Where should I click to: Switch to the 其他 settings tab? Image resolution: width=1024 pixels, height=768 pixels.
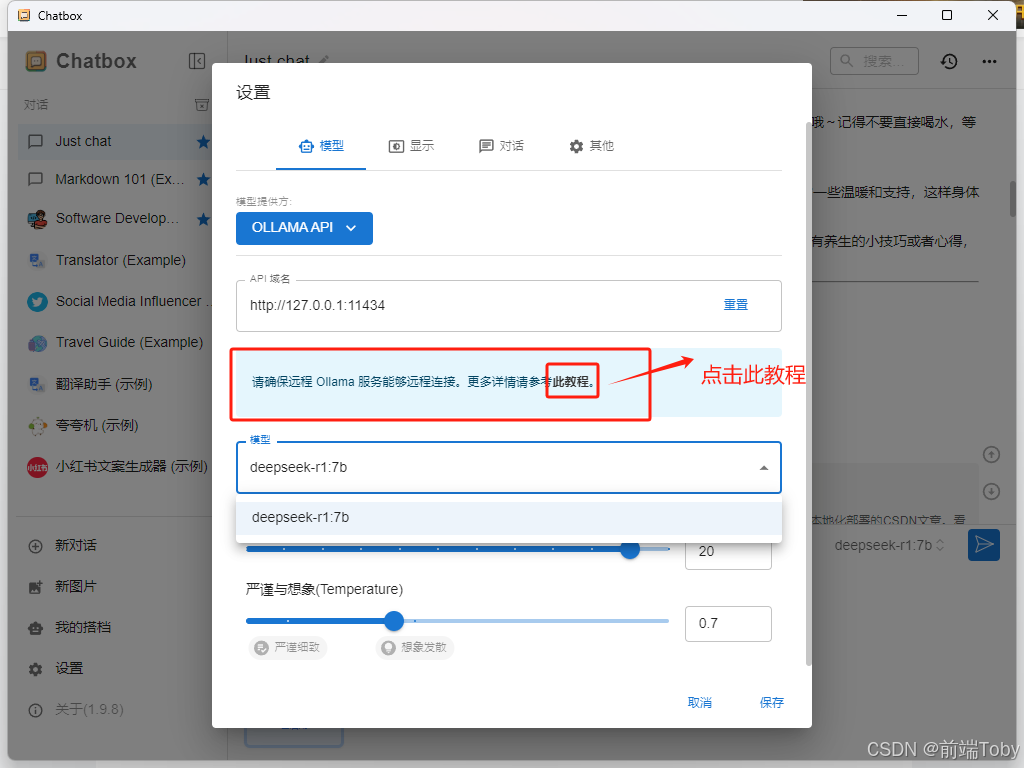tap(592, 146)
